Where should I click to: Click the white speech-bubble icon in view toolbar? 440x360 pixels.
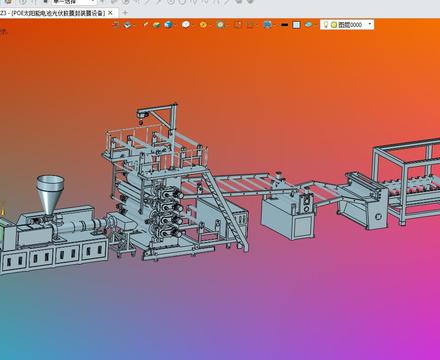(186, 24)
